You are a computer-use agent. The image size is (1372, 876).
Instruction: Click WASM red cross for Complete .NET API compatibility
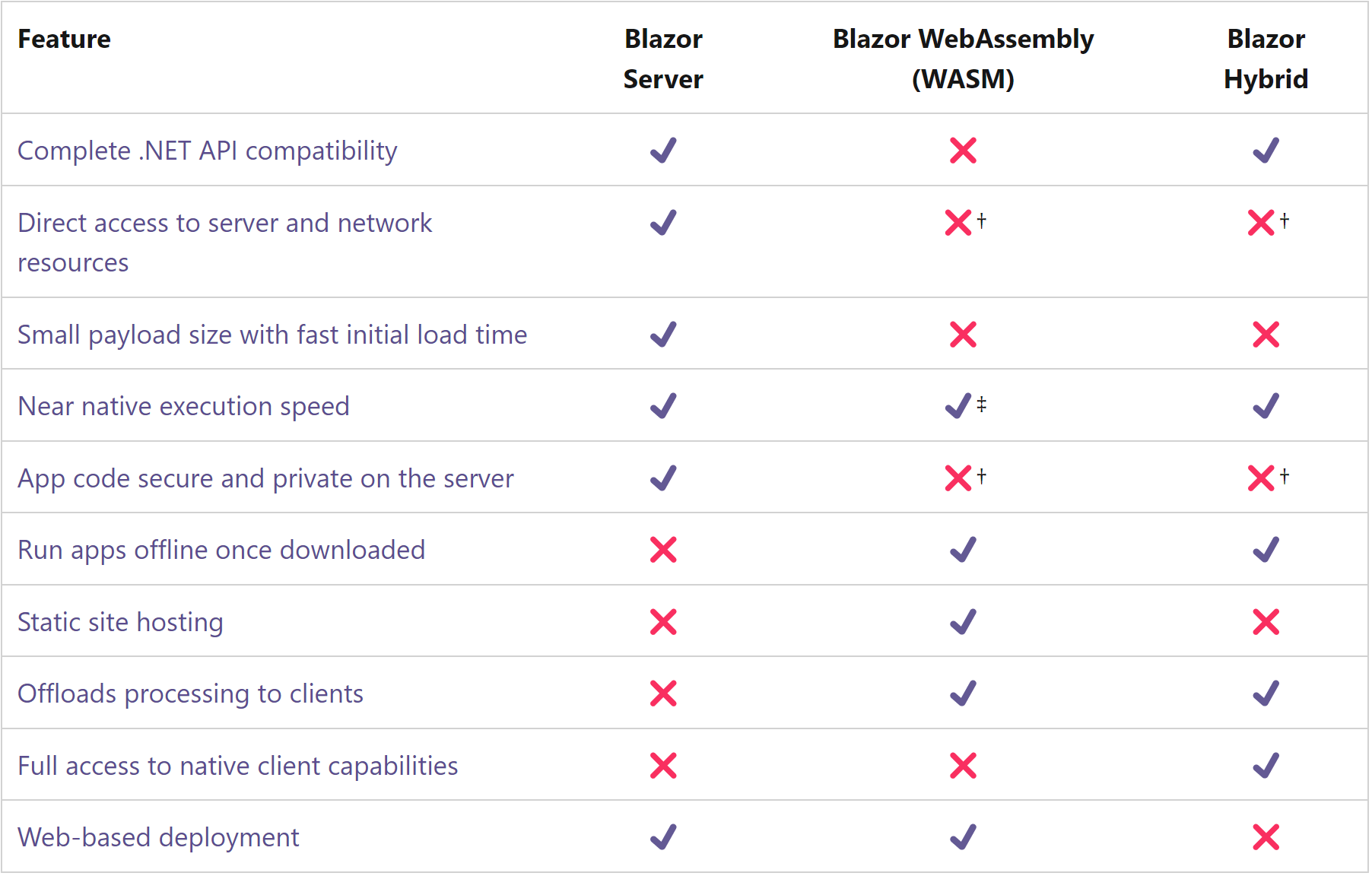tap(963, 151)
